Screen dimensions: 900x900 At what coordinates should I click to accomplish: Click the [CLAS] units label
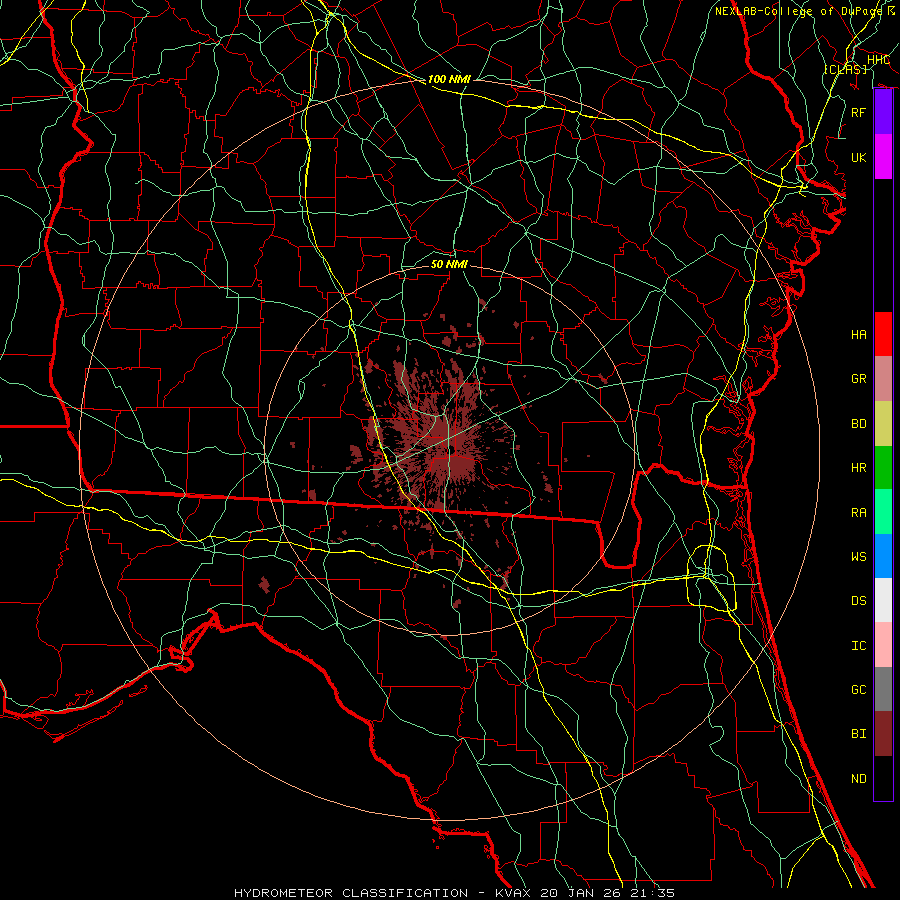[x=845, y=69]
